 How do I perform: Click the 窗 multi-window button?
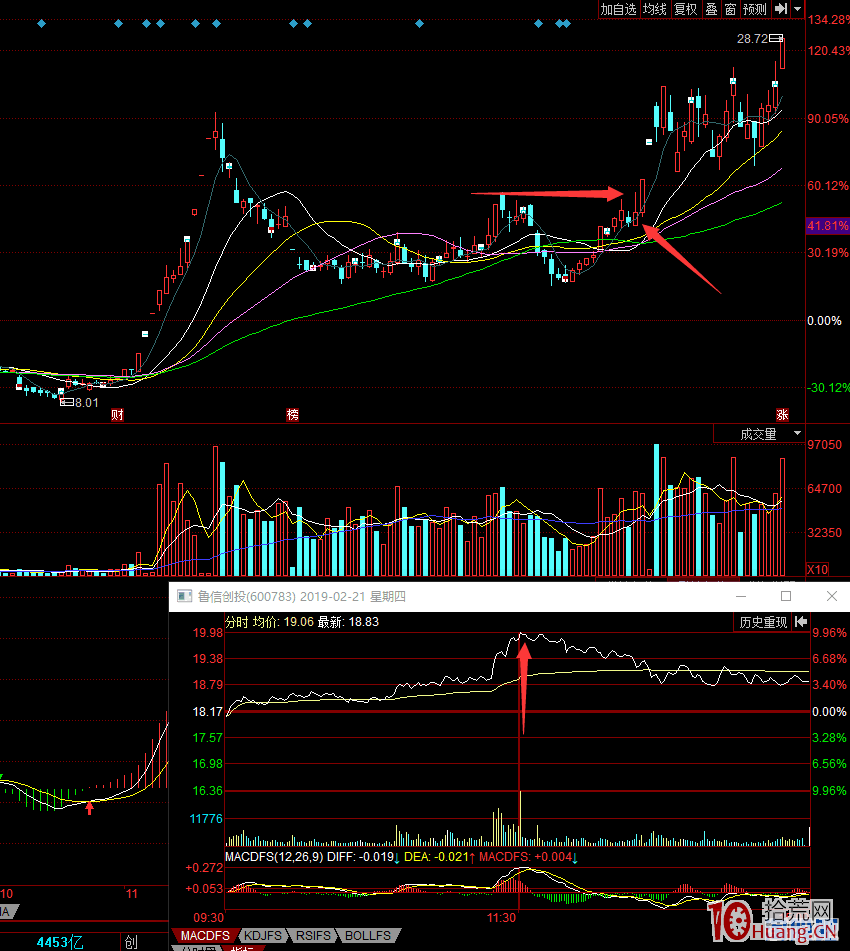click(730, 9)
